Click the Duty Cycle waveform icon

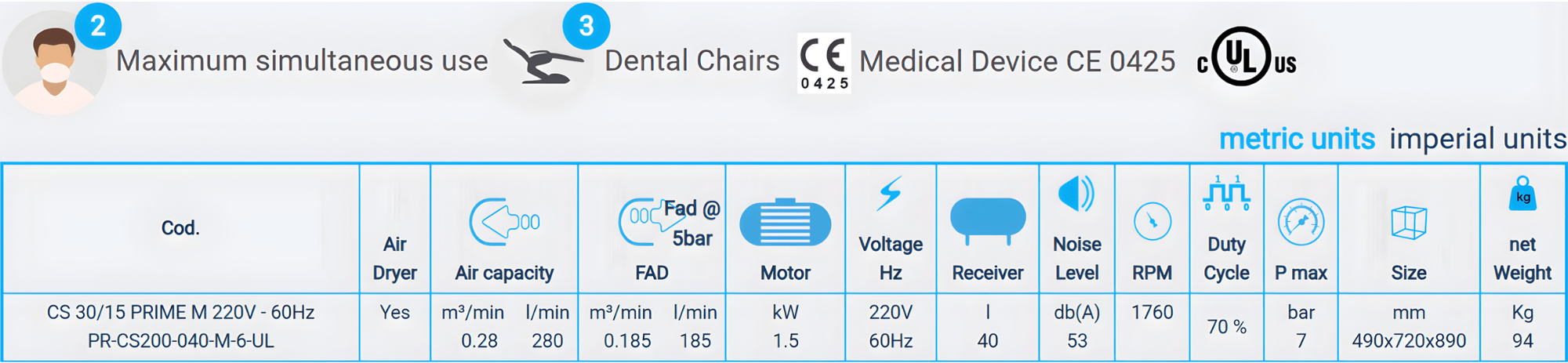pos(1226,194)
